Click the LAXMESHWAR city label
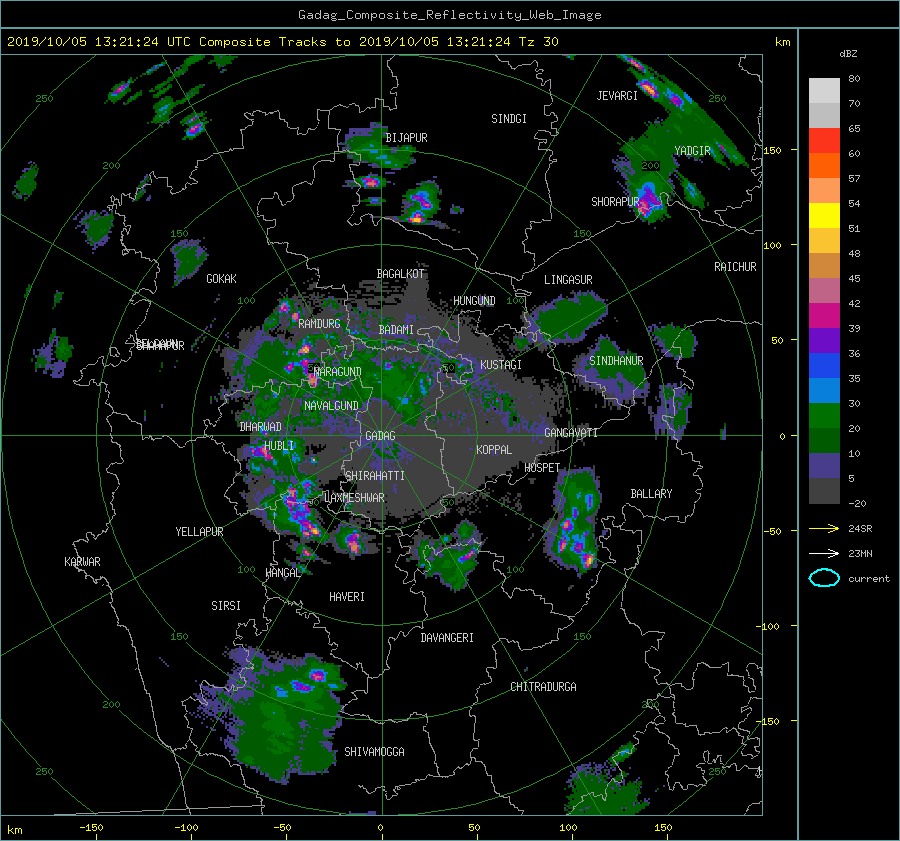Viewport: 900px width, 841px height. pyautogui.click(x=354, y=498)
